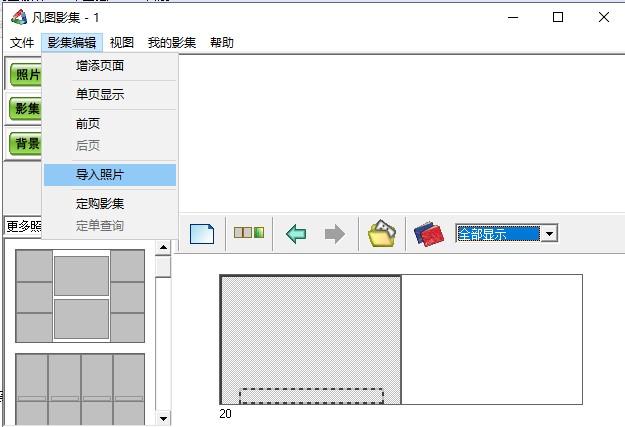This screenshot has height=427, width=625.
Task: Click 定购影集 in the dropdown menu
Action: pos(100,204)
